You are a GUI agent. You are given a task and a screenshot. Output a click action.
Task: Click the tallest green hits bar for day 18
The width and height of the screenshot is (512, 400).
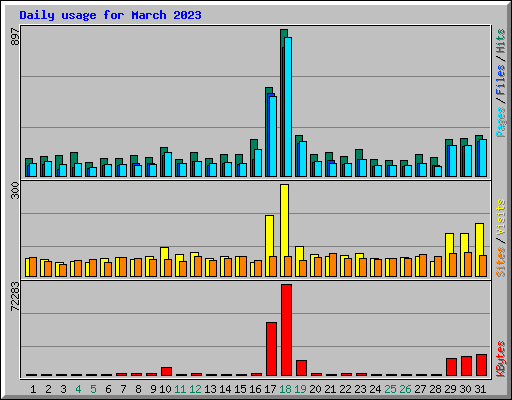[x=284, y=33]
